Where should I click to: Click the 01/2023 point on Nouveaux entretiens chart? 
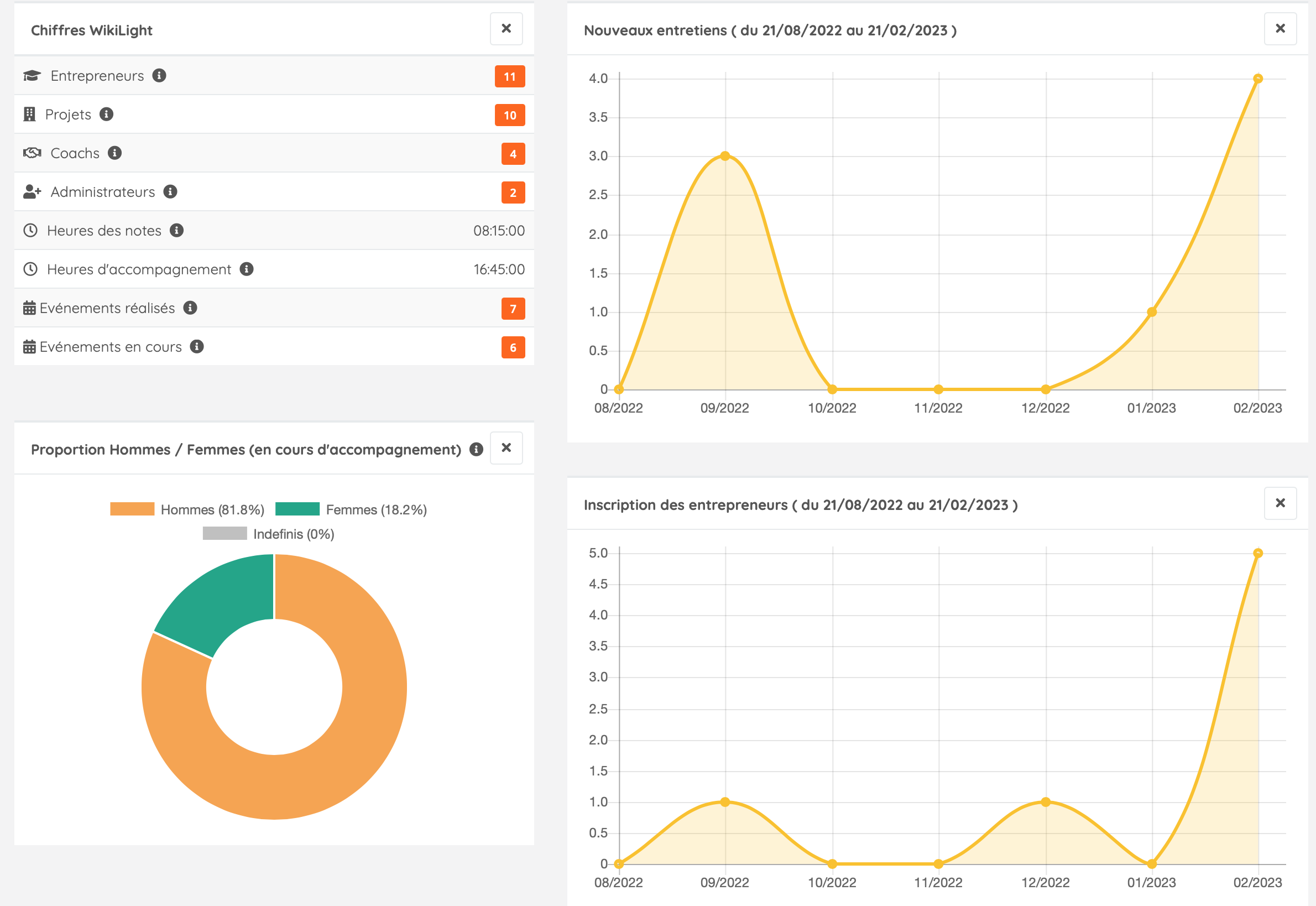coord(1151,311)
